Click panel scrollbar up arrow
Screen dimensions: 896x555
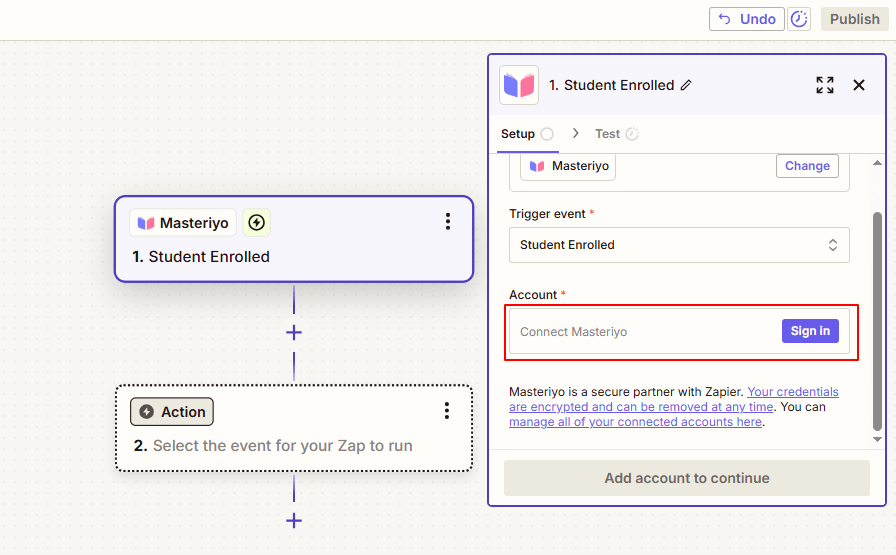pyautogui.click(x=877, y=163)
